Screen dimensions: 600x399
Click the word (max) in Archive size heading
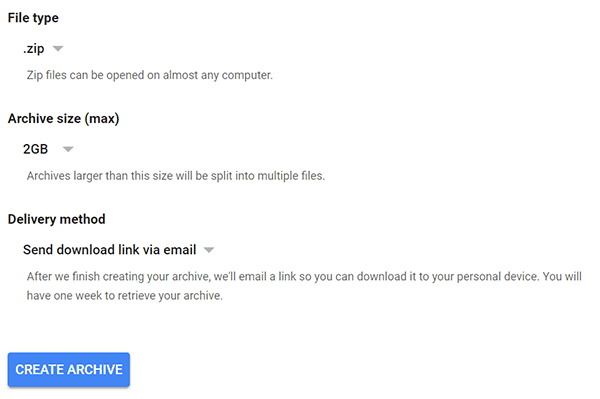click(x=102, y=119)
